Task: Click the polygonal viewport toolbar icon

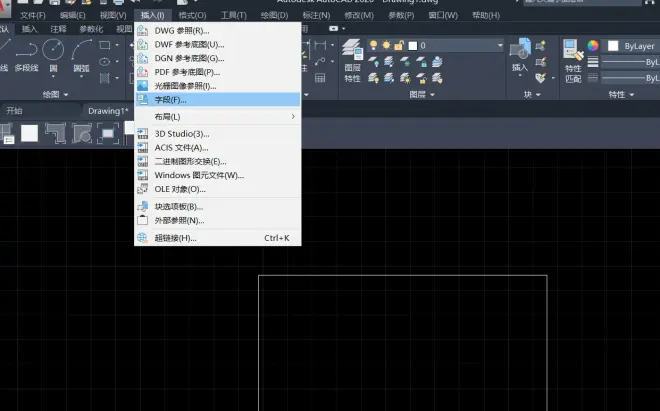Action: point(55,133)
